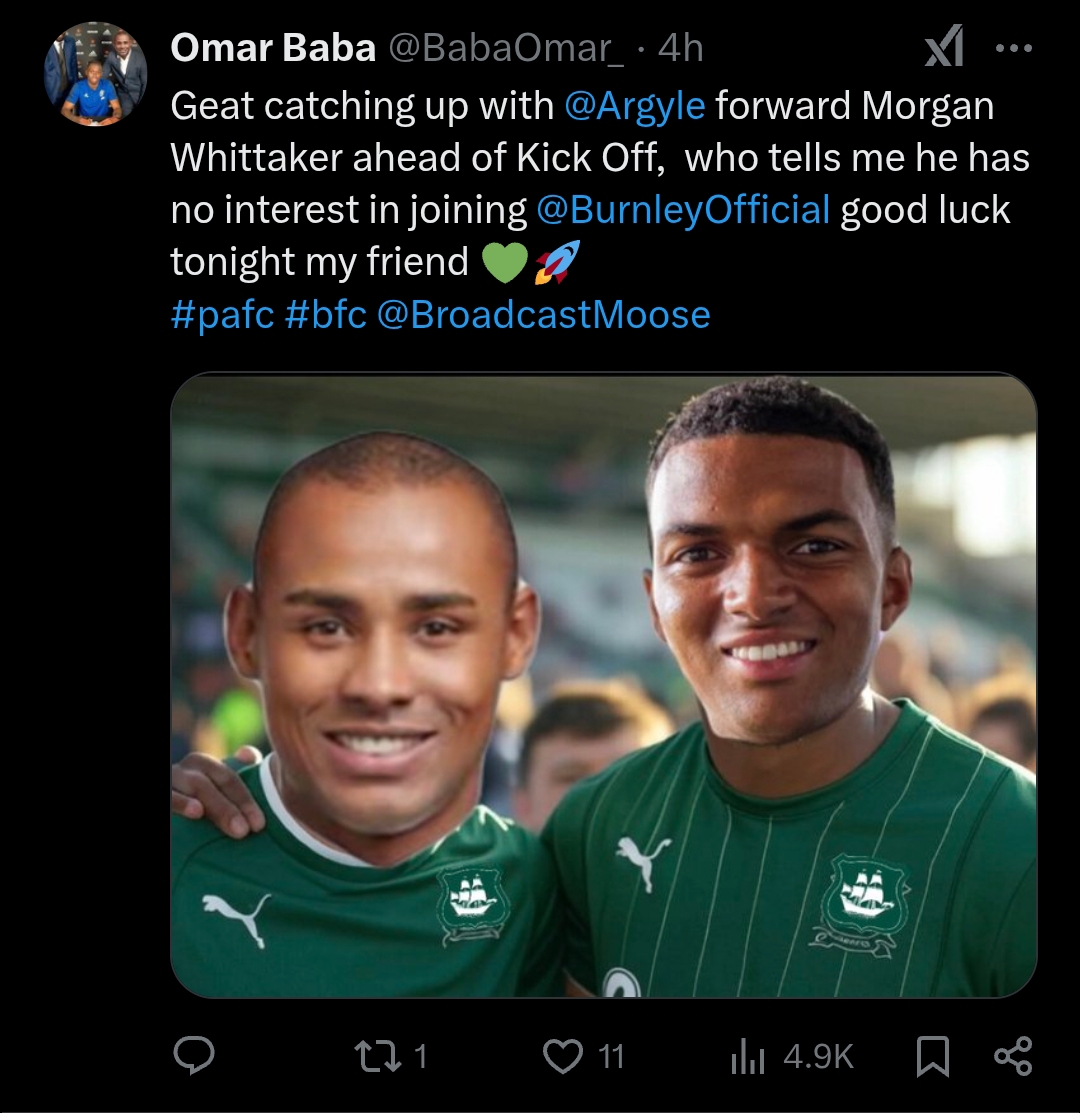This screenshot has height=1113, width=1080.
Task: Click the Omar Baba display name
Action: pos(272,49)
